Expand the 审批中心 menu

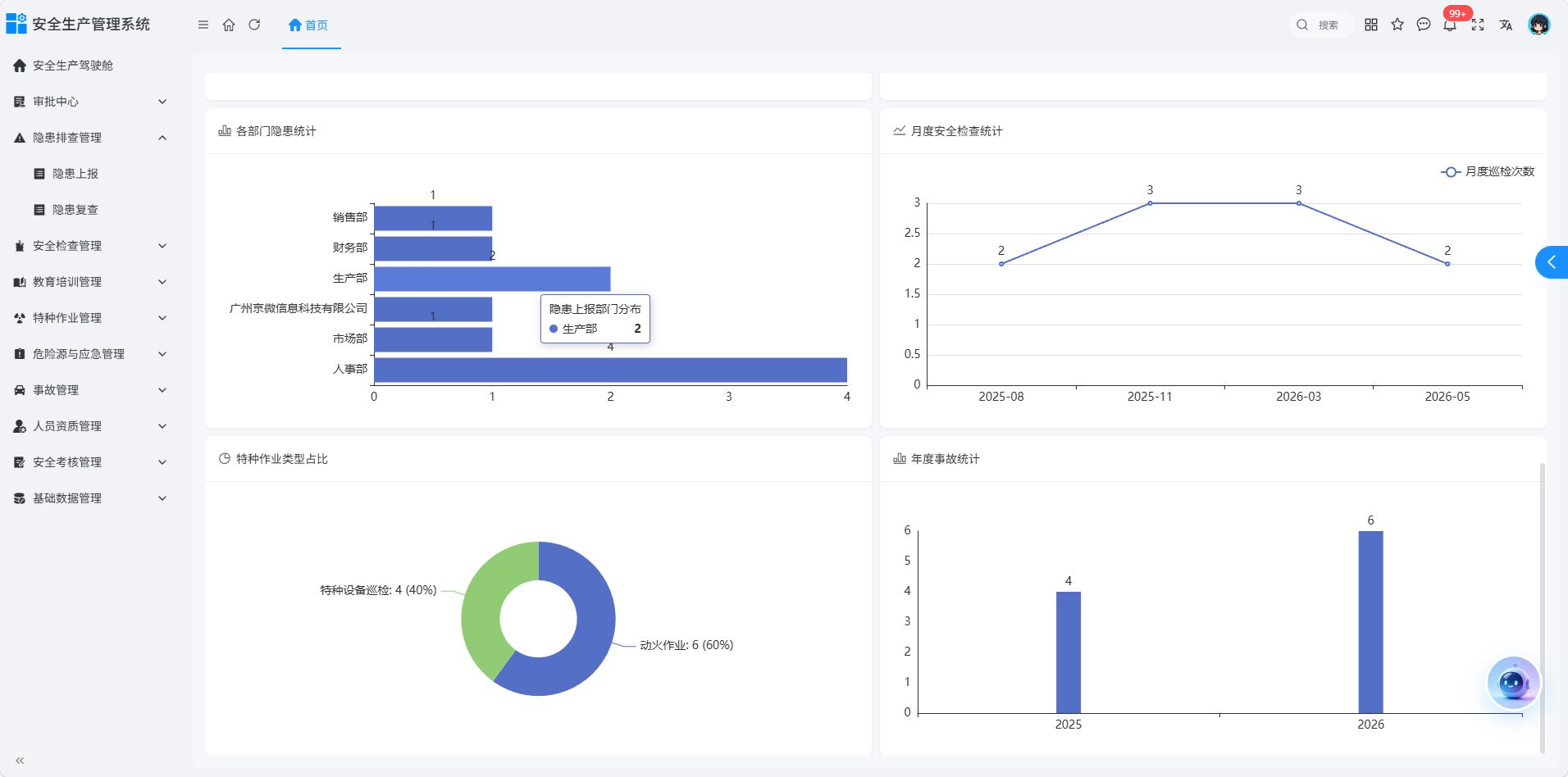(x=90, y=102)
